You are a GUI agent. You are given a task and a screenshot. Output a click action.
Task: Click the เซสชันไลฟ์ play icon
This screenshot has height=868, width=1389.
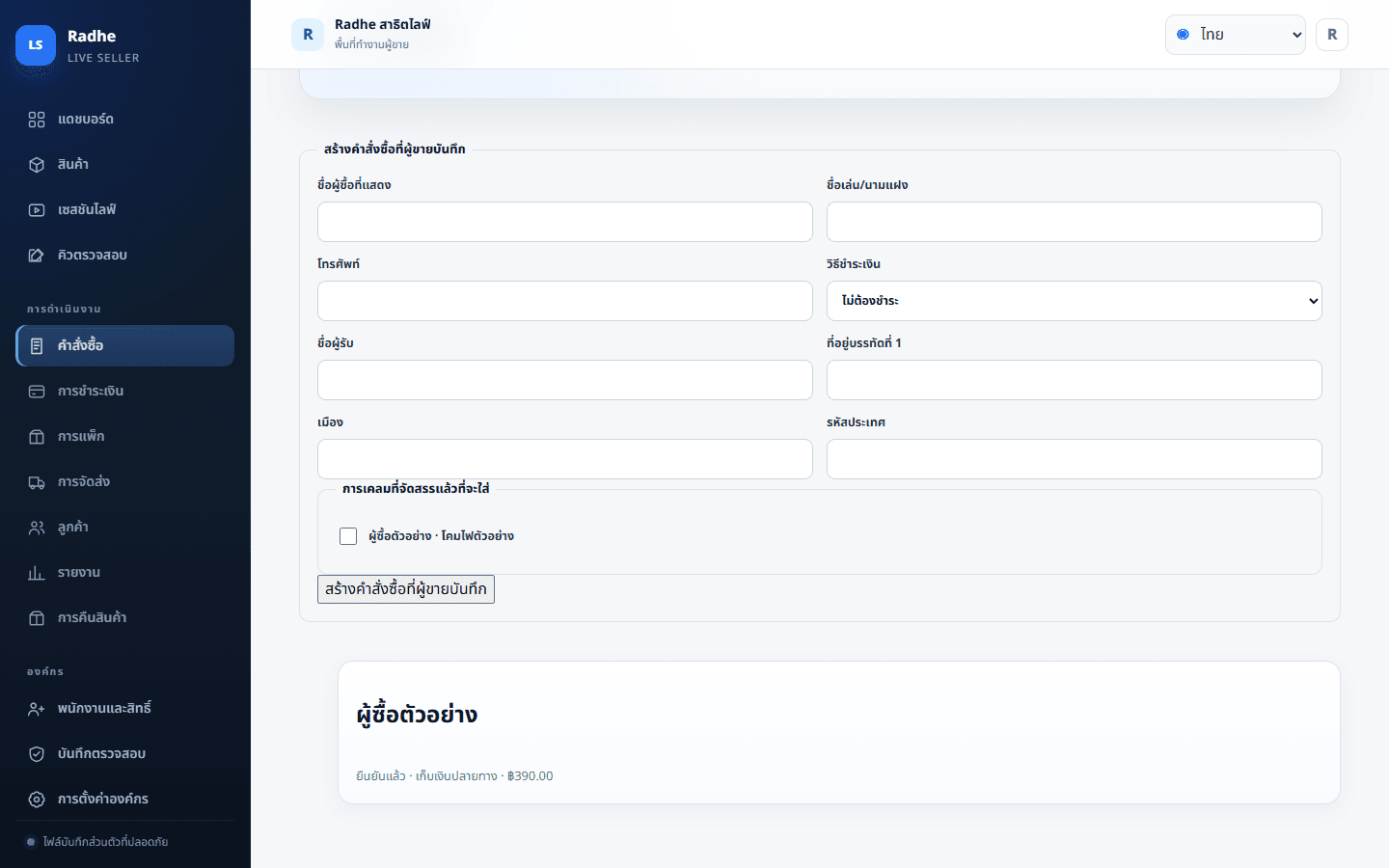[x=37, y=210]
